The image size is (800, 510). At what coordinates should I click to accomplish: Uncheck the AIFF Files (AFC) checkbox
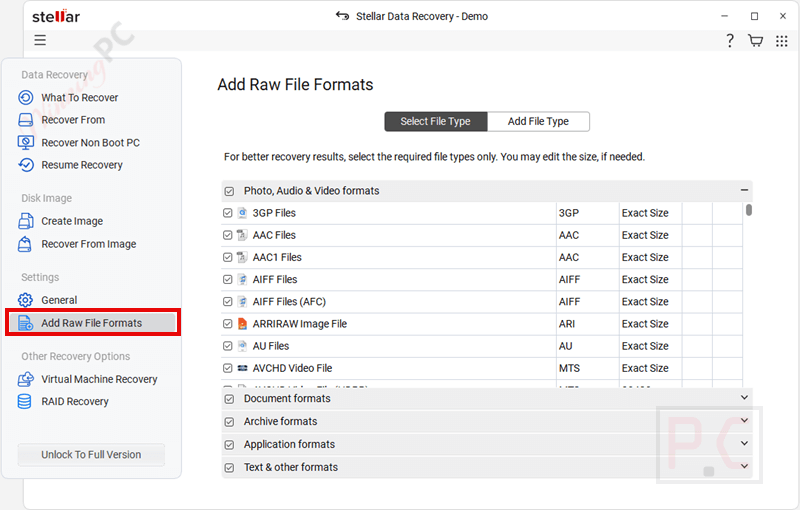point(228,301)
